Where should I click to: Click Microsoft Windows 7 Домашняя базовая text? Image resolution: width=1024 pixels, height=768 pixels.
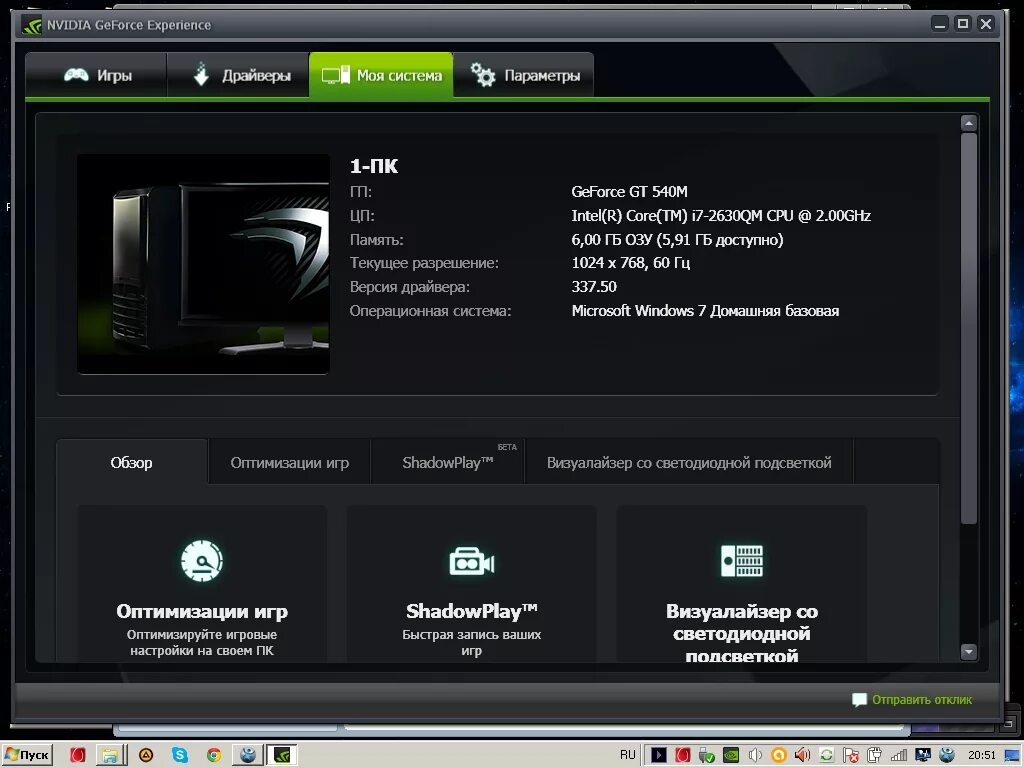pyautogui.click(x=705, y=311)
